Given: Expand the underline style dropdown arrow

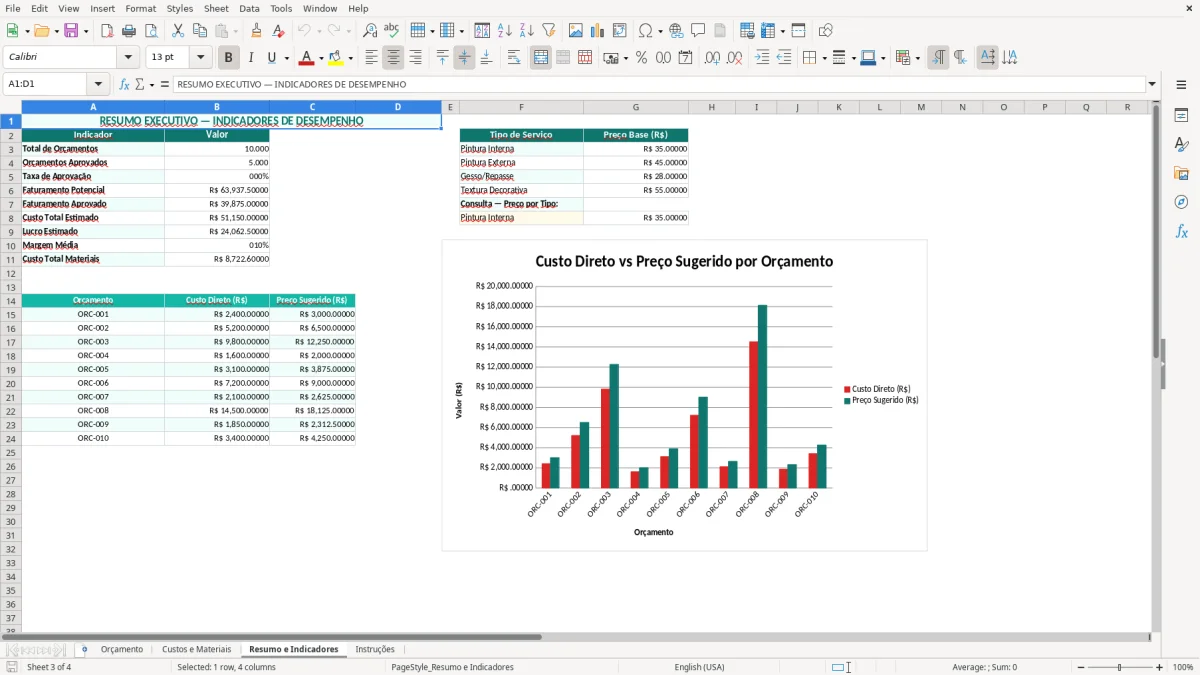Looking at the screenshot, I should coord(287,58).
